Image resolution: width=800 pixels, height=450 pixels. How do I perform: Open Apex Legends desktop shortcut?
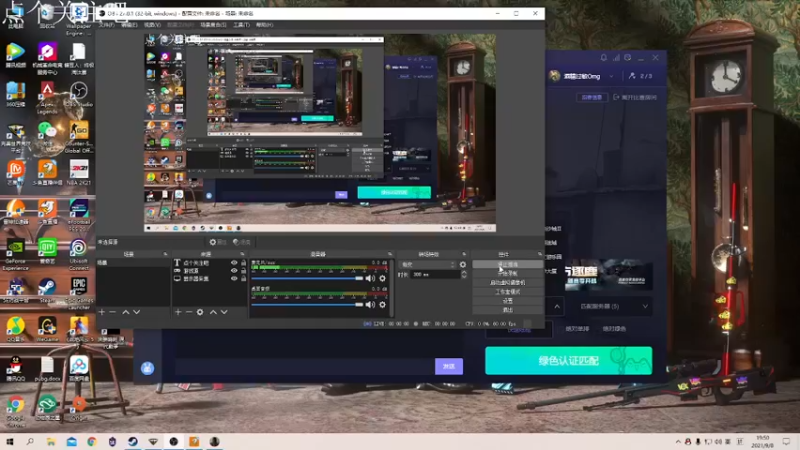[47, 98]
